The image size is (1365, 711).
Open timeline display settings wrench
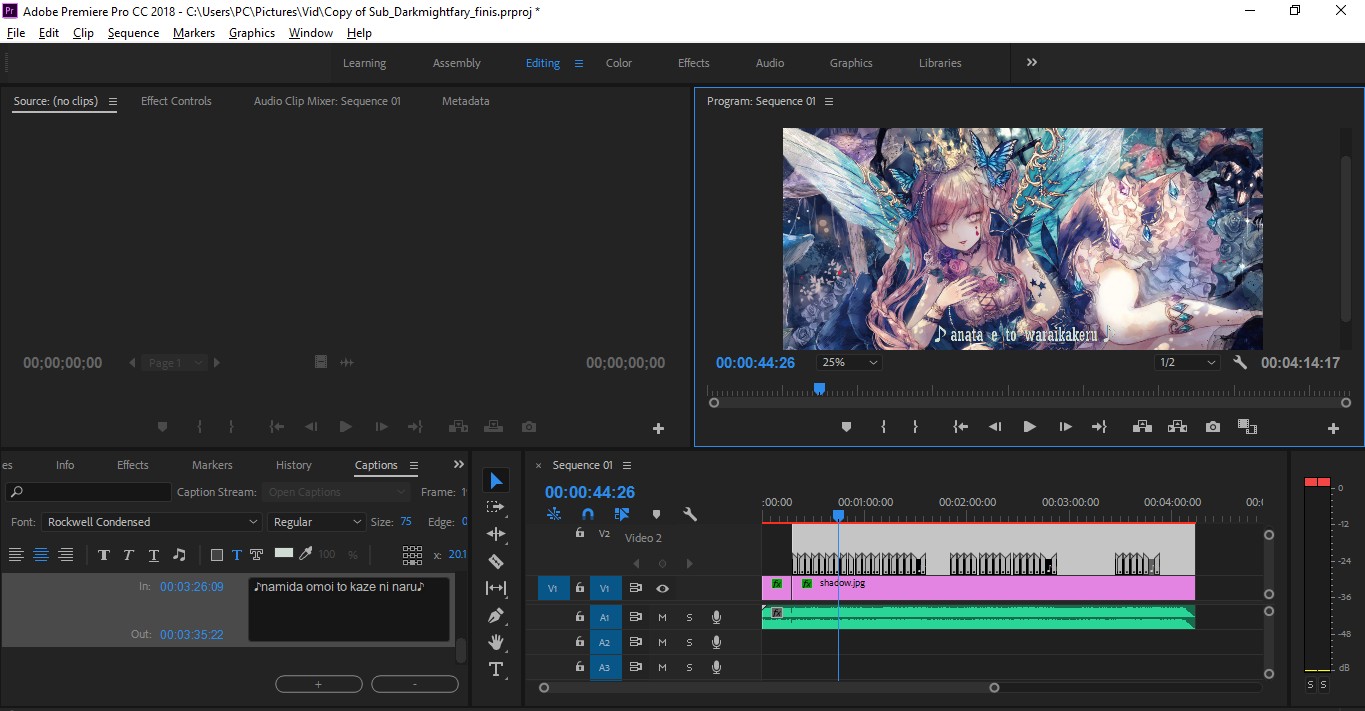(x=690, y=514)
